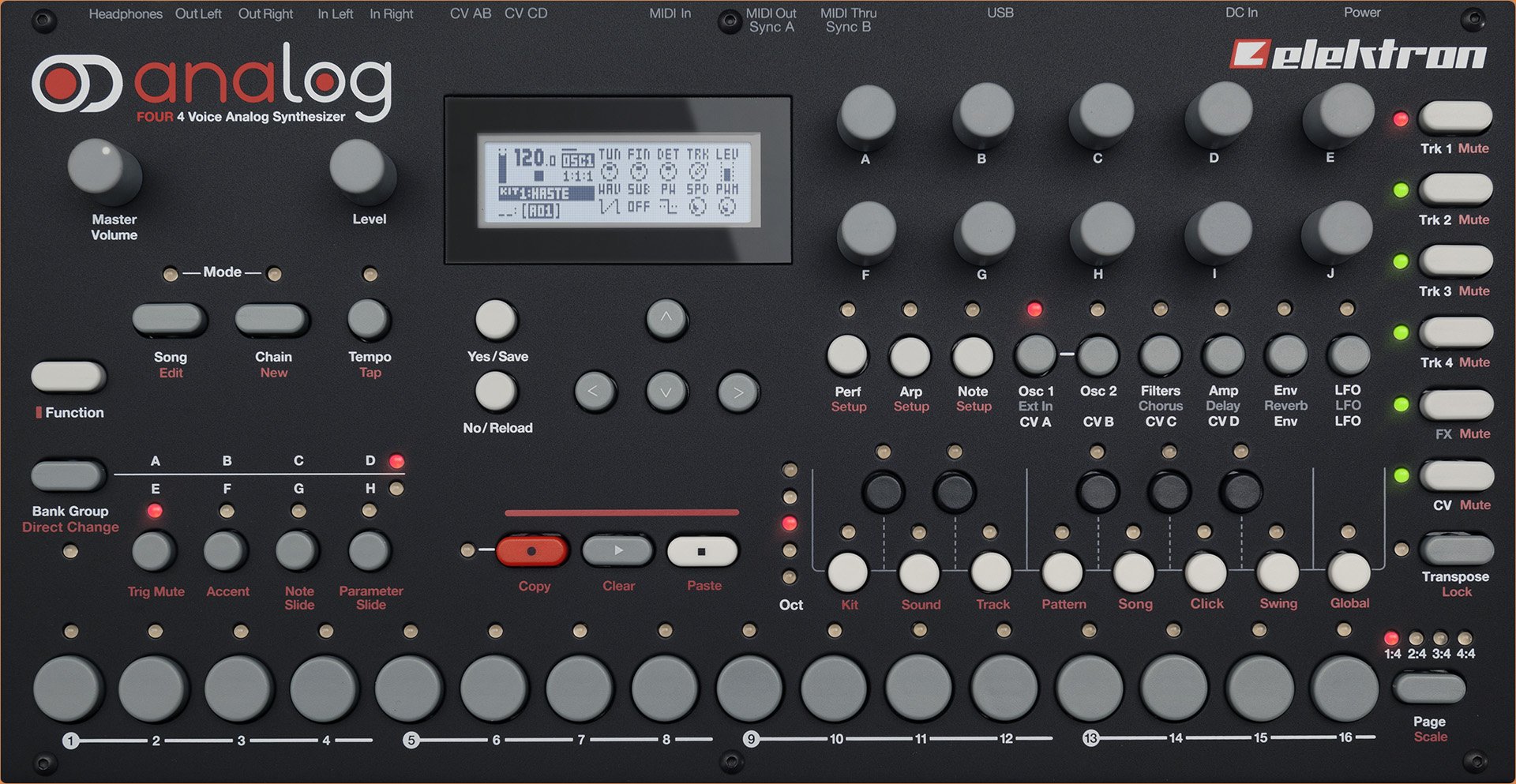Screen dimensions: 1516x784
Task: Click trig key 9
Action: point(750,687)
